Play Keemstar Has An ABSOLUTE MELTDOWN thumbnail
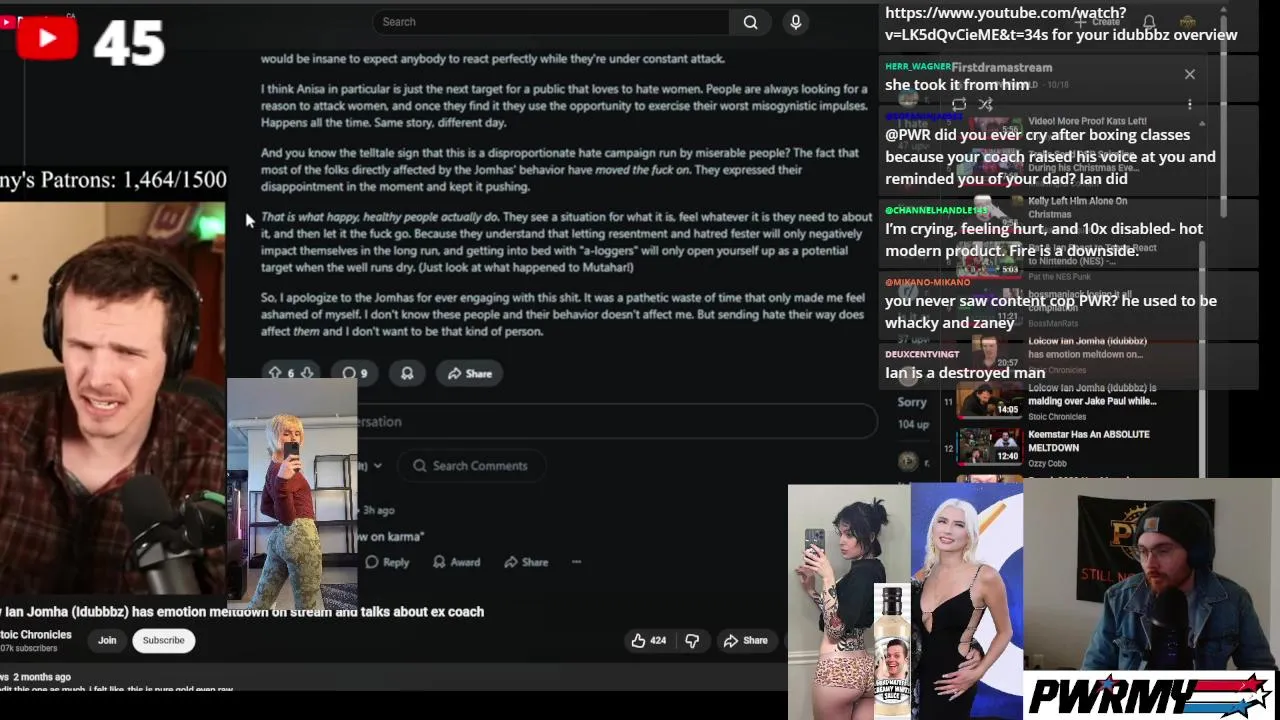 tap(989, 446)
